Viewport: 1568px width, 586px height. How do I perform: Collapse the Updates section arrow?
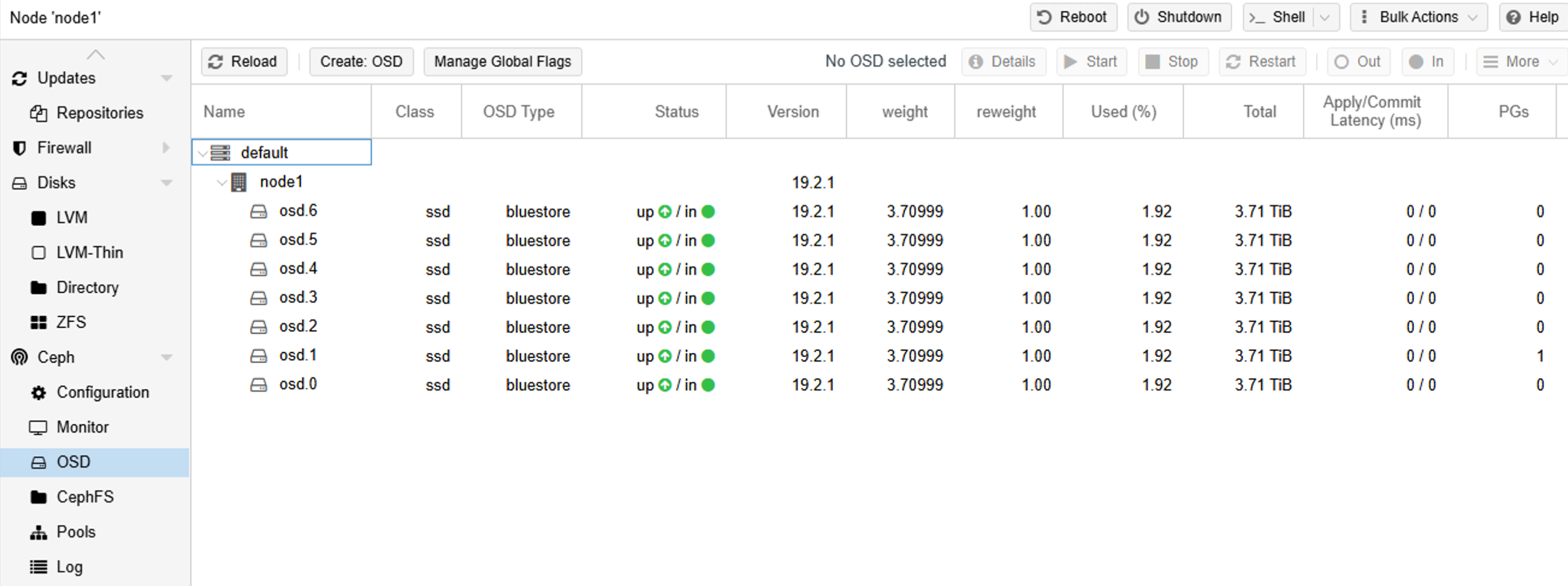coord(166,78)
